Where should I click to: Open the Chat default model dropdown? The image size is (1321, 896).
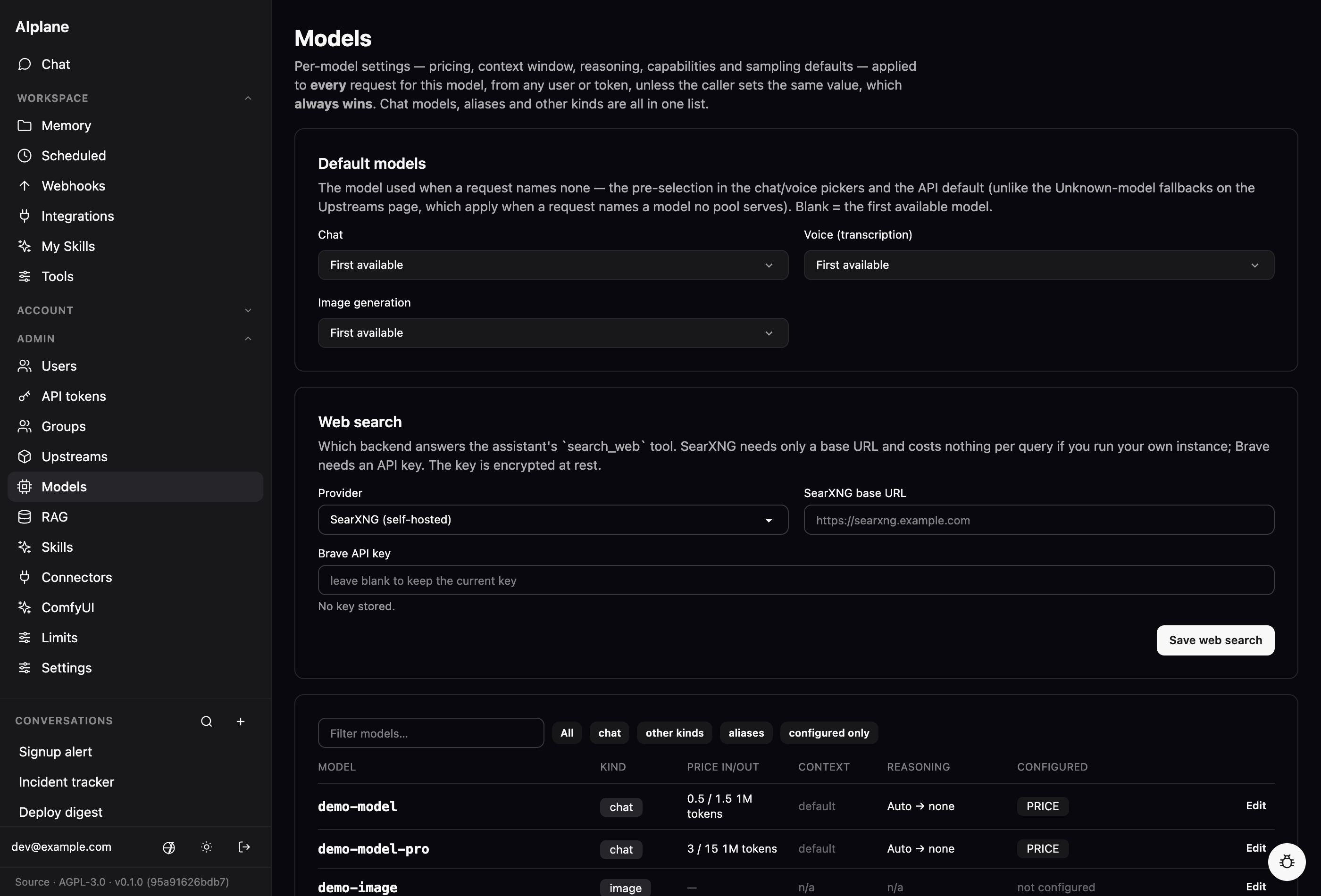coord(552,265)
